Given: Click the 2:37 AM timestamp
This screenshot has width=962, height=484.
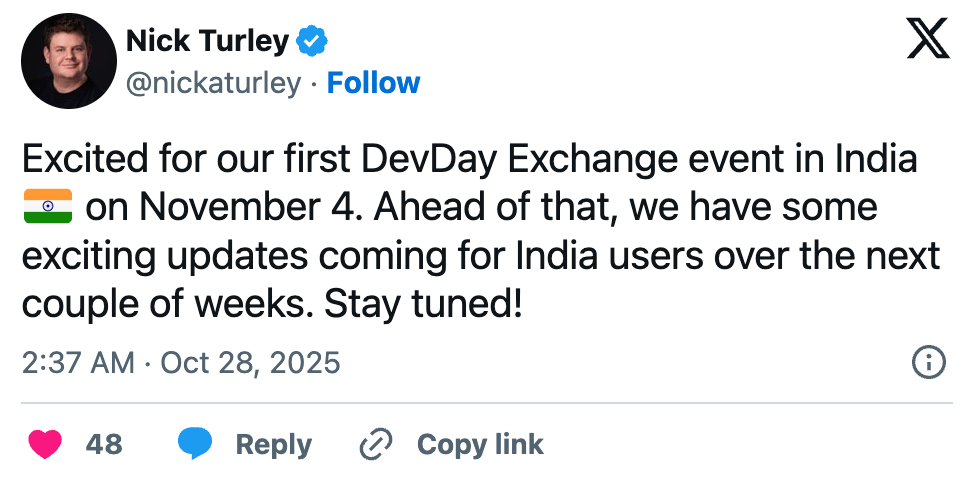Looking at the screenshot, I should [77, 362].
